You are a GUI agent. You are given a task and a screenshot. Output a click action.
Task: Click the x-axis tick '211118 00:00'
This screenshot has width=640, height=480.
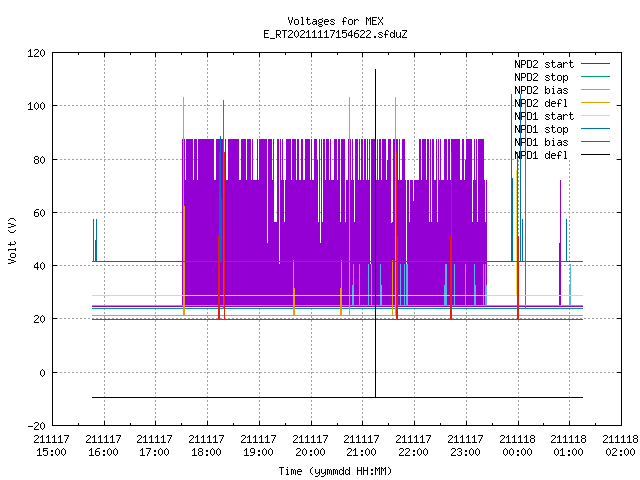click(517, 445)
